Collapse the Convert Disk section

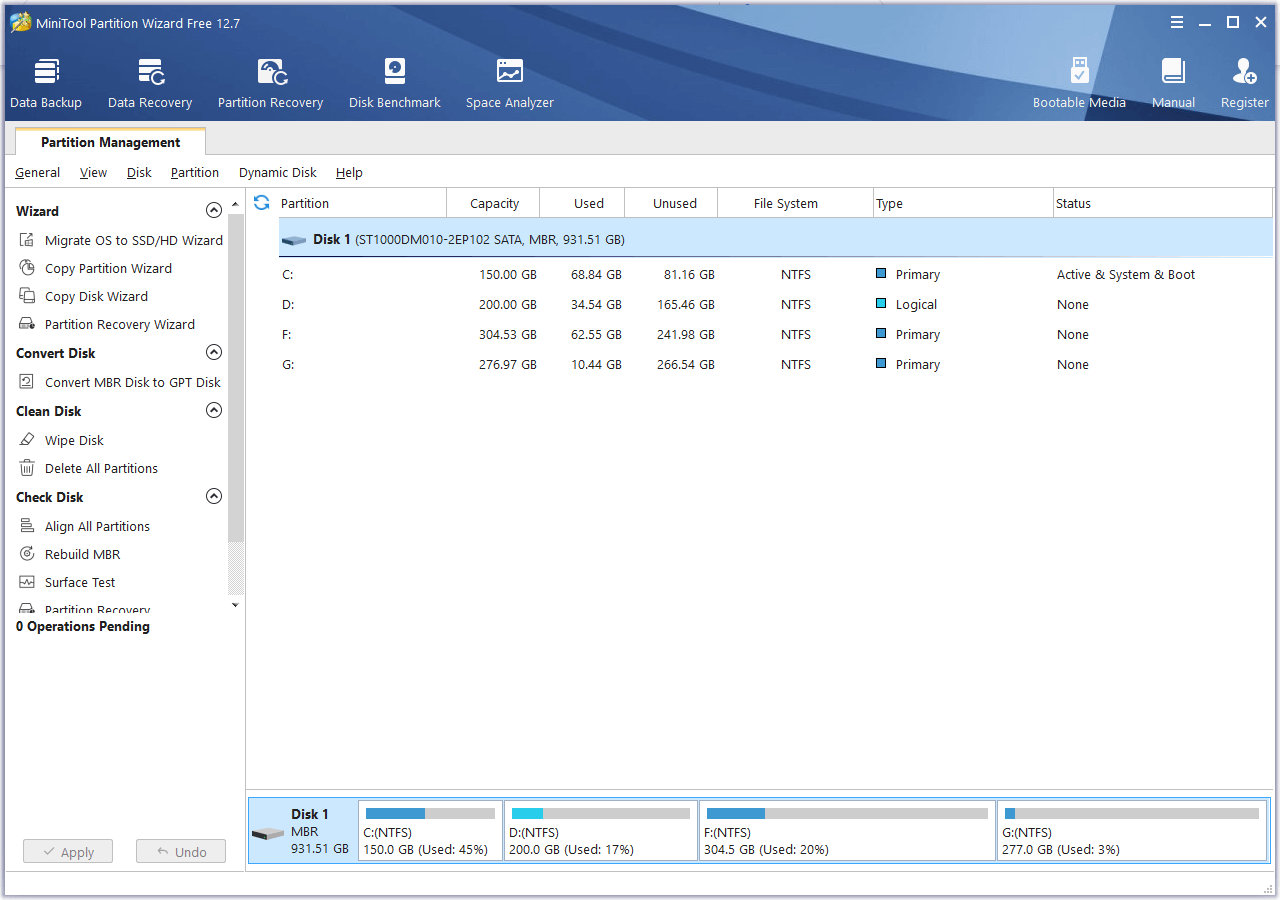[x=213, y=352]
